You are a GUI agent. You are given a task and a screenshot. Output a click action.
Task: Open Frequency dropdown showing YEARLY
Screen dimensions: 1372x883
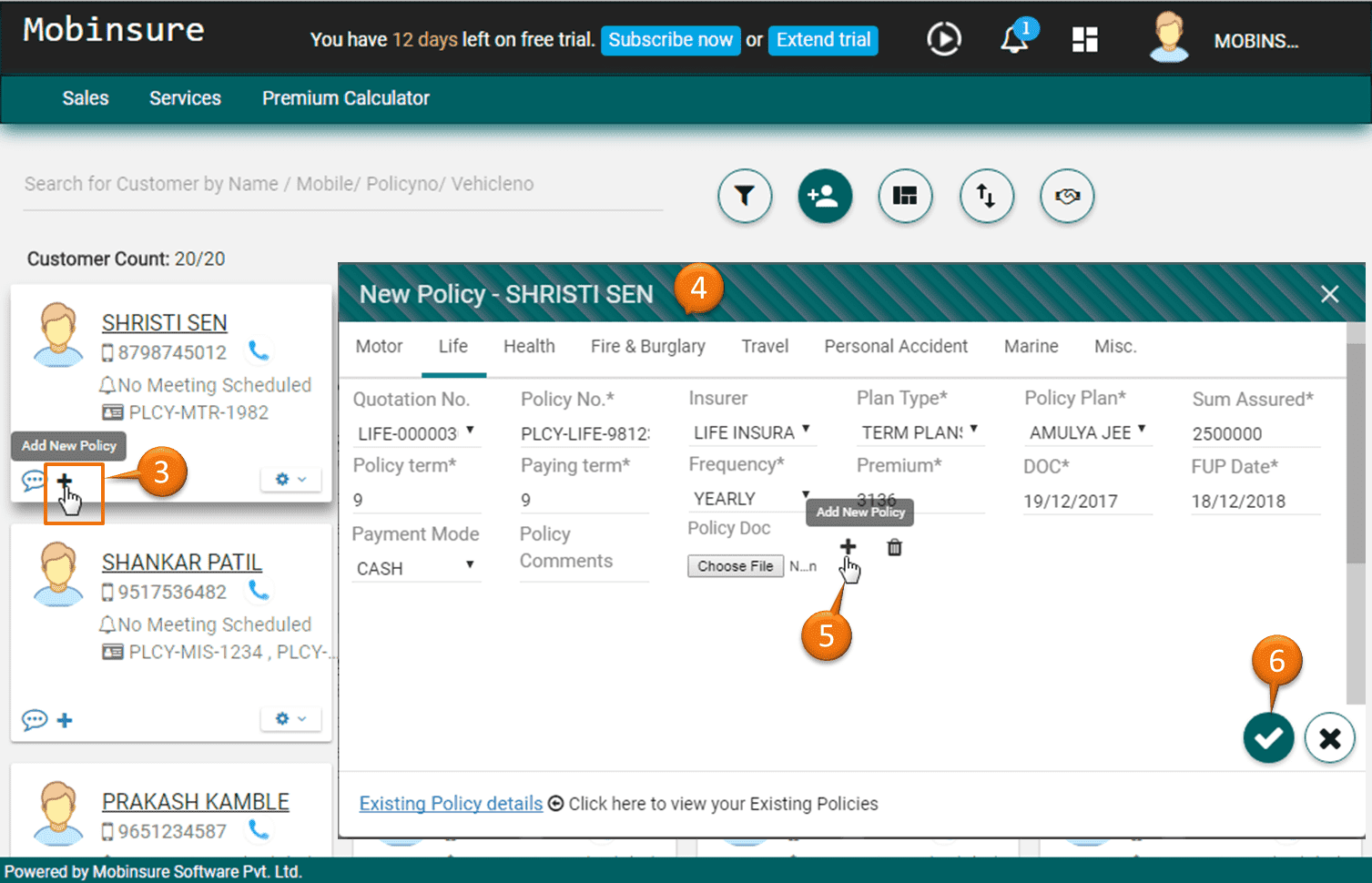(752, 498)
